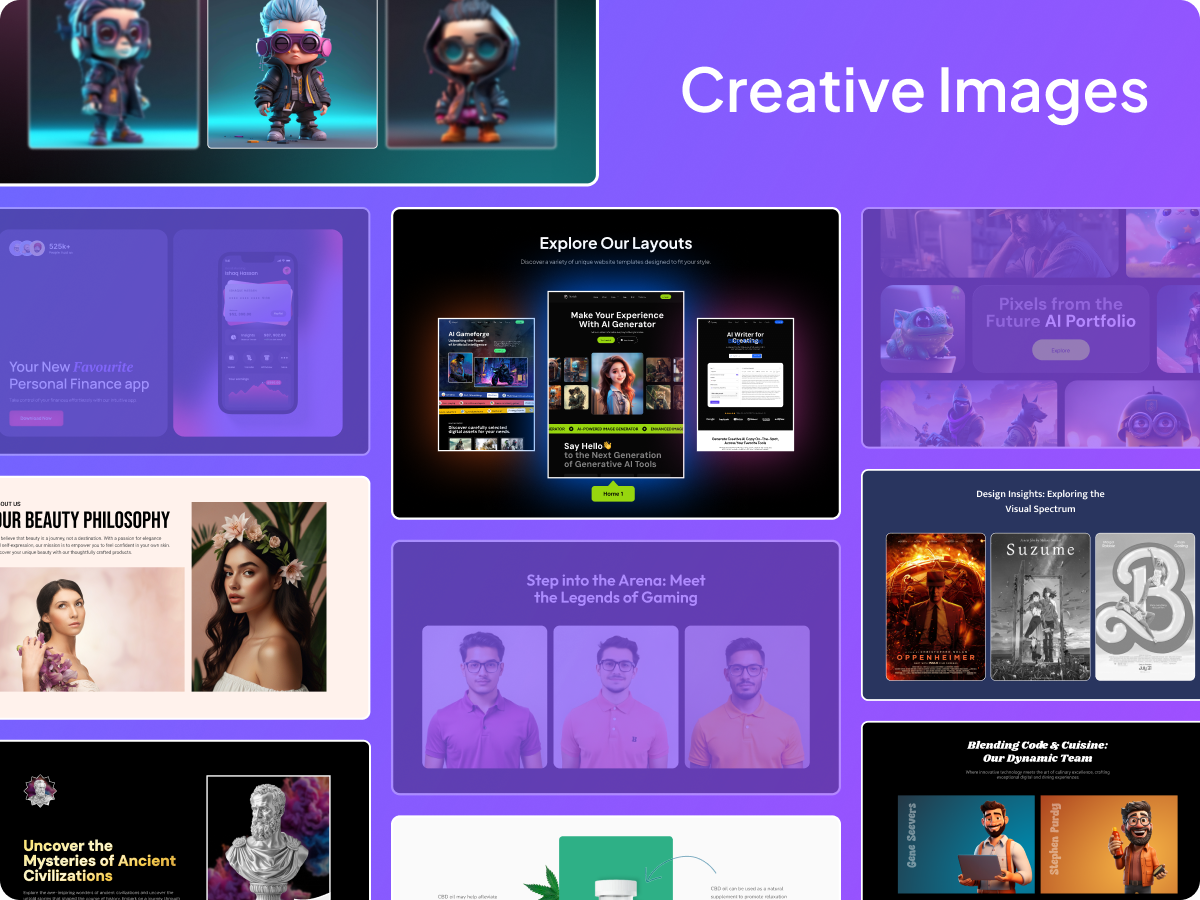Click the green Home 1 label button
The width and height of the screenshot is (1200, 900).
point(613,493)
